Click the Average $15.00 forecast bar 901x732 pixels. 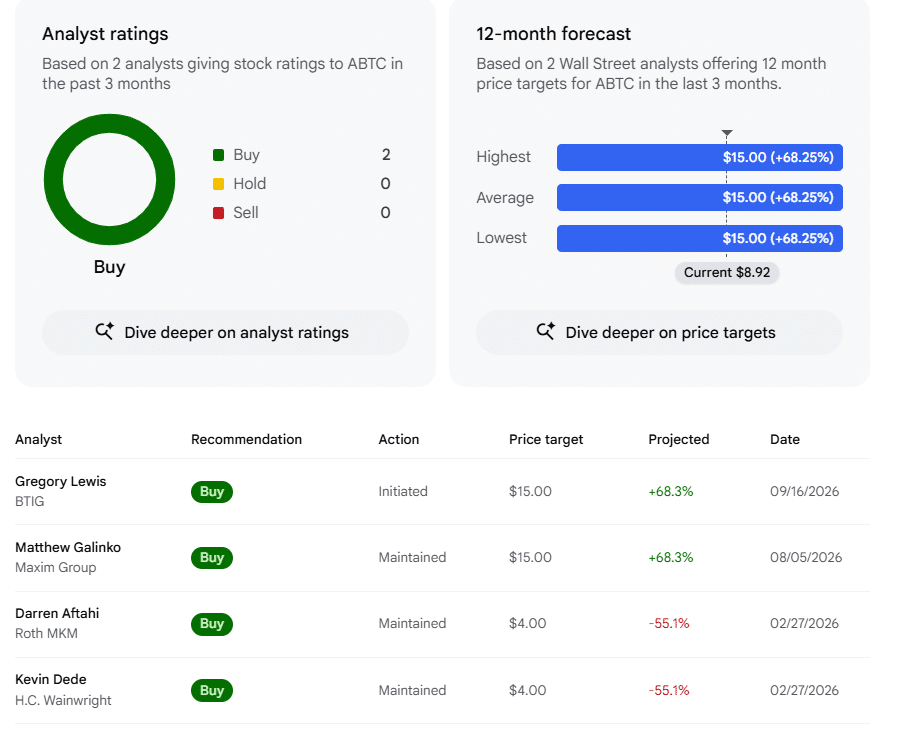point(700,198)
